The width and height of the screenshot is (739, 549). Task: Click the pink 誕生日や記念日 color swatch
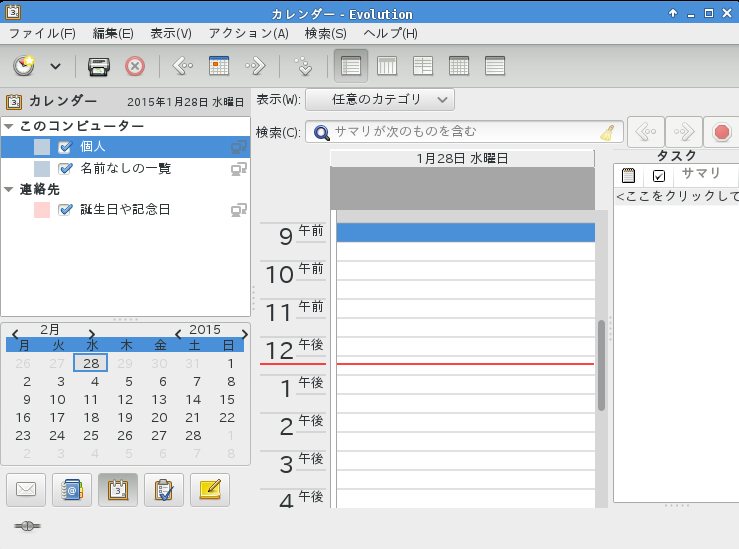click(x=42, y=210)
